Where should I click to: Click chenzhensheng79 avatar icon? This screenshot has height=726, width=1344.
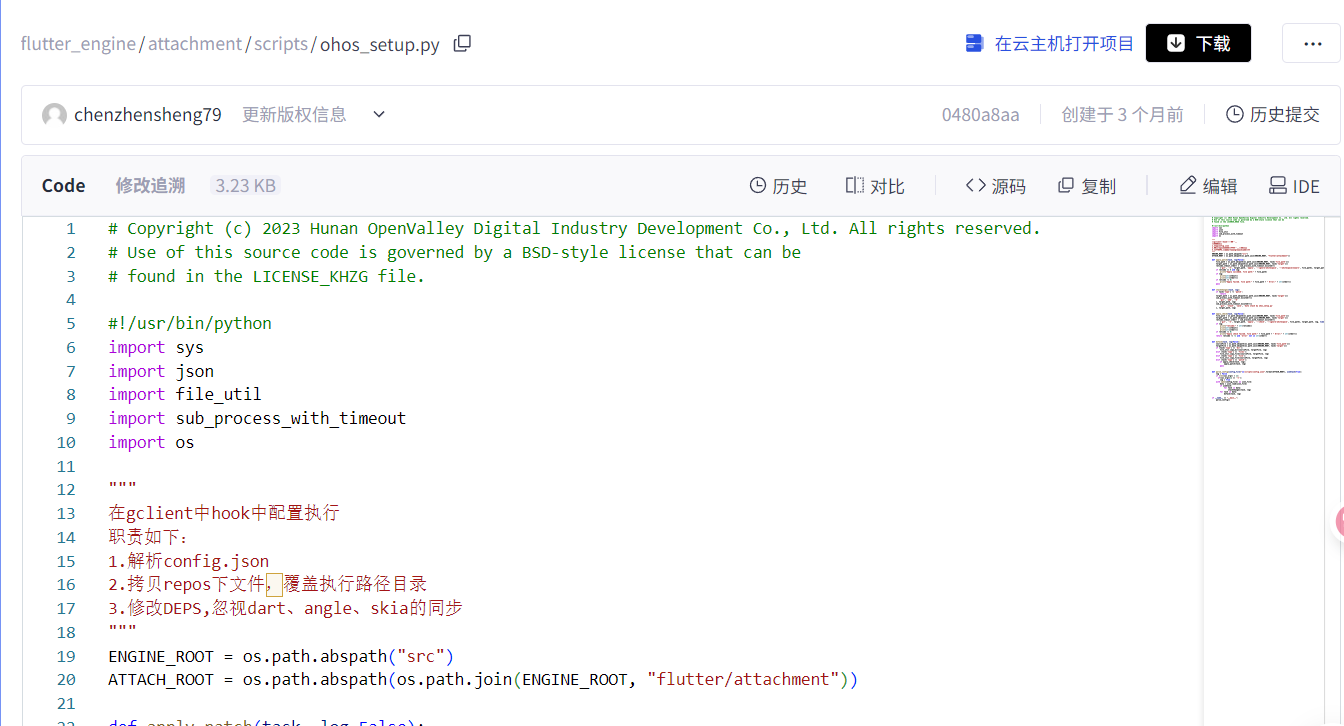(x=54, y=115)
